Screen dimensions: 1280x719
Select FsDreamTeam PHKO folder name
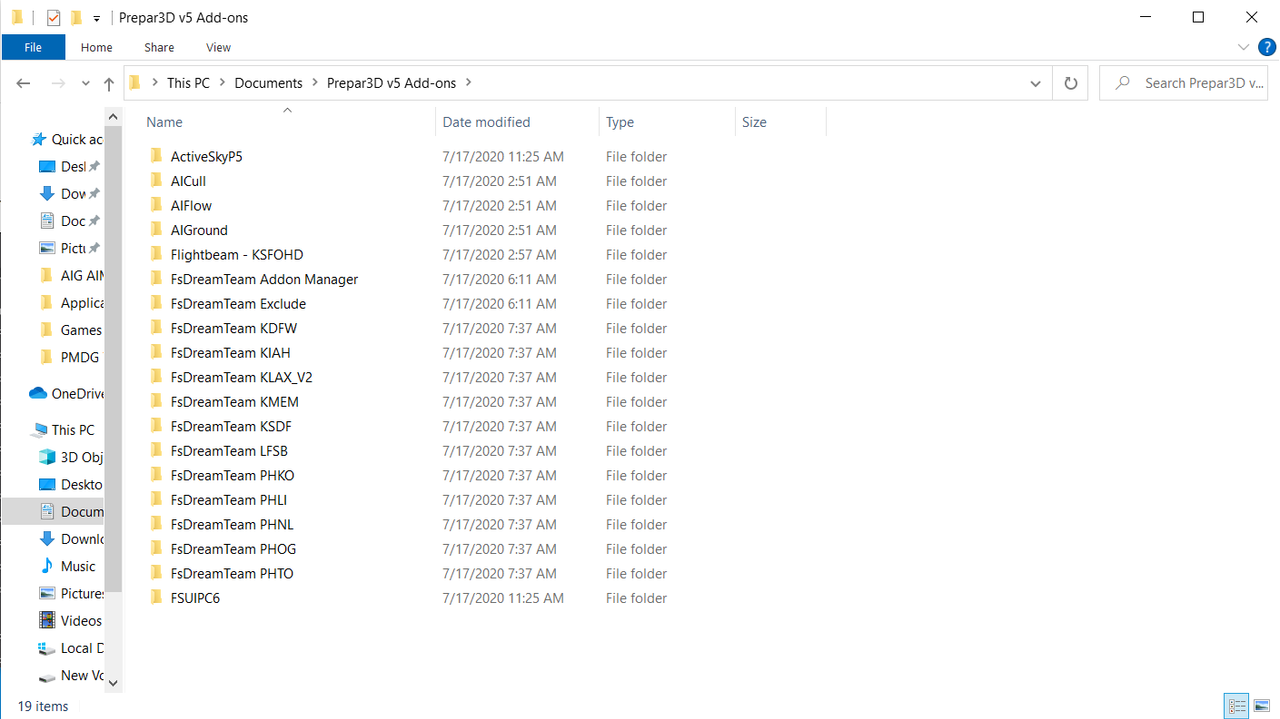coord(233,475)
